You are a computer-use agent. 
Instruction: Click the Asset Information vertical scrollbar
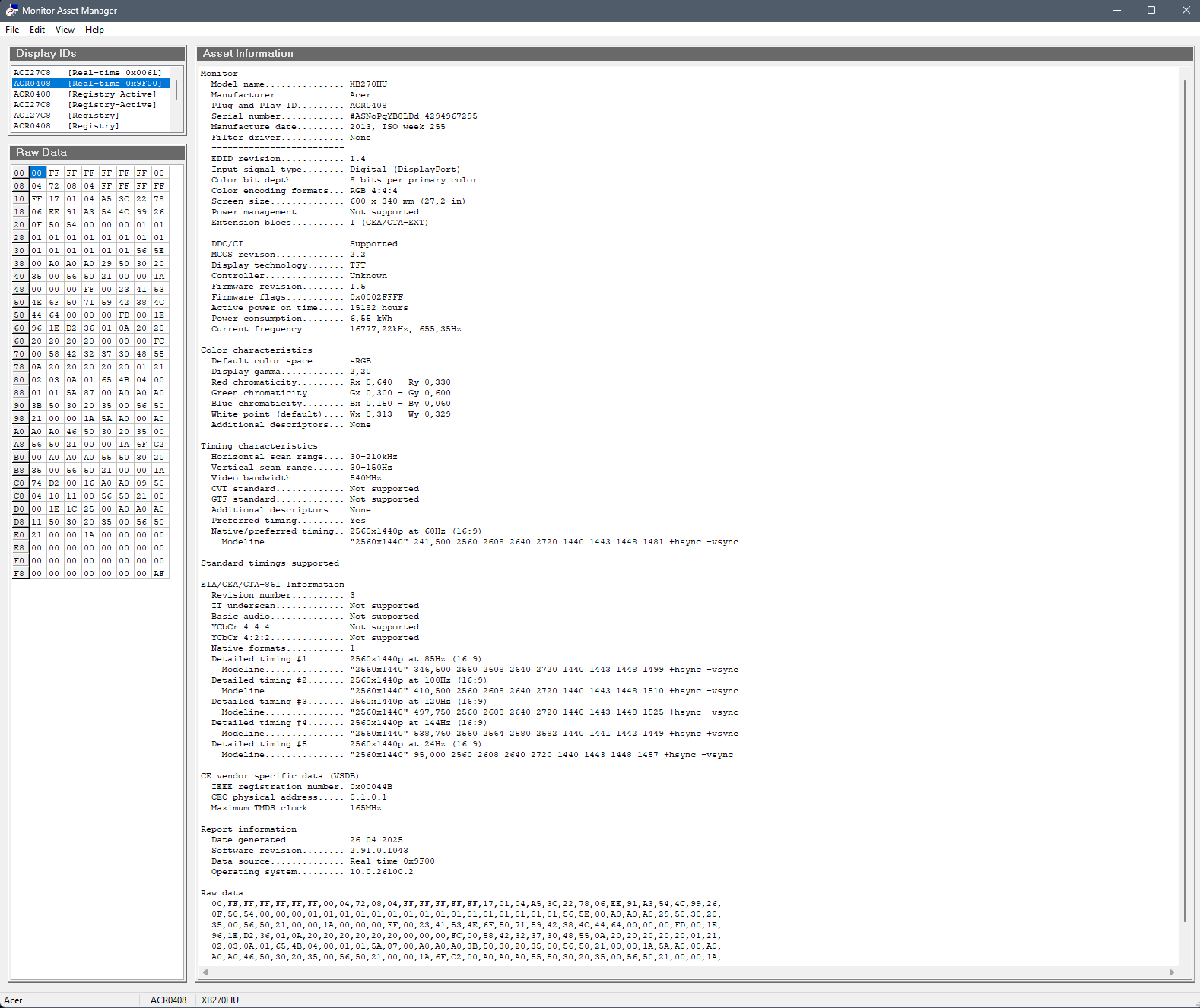pyautogui.click(x=1185, y=501)
